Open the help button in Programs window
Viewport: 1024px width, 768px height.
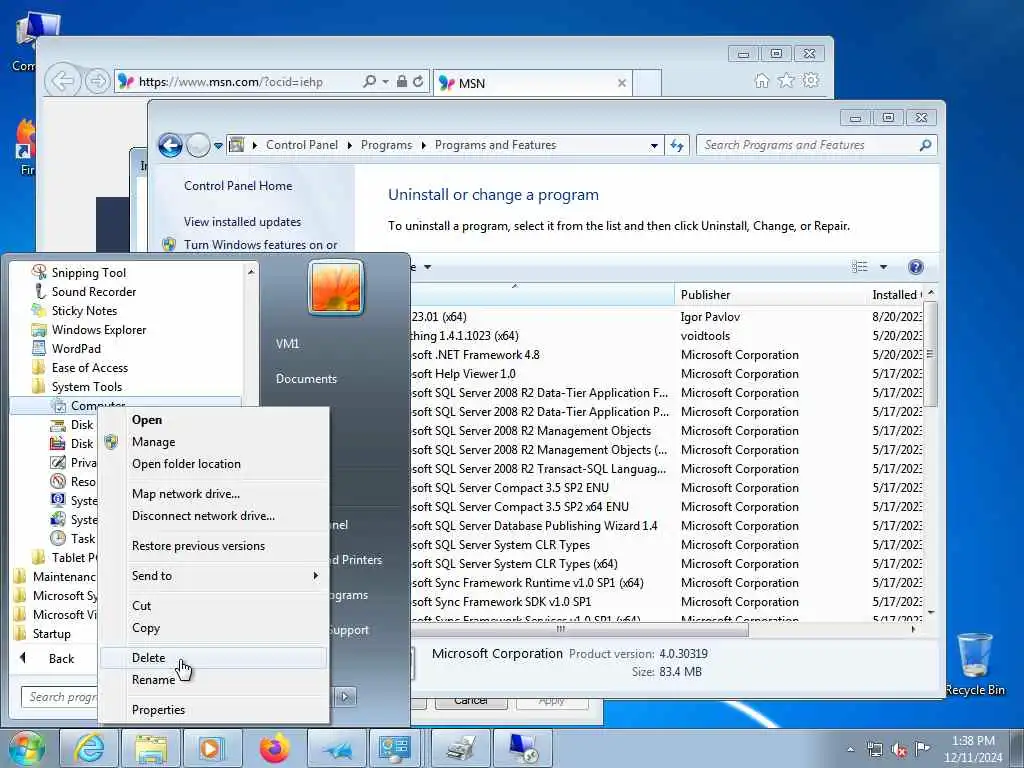(916, 266)
